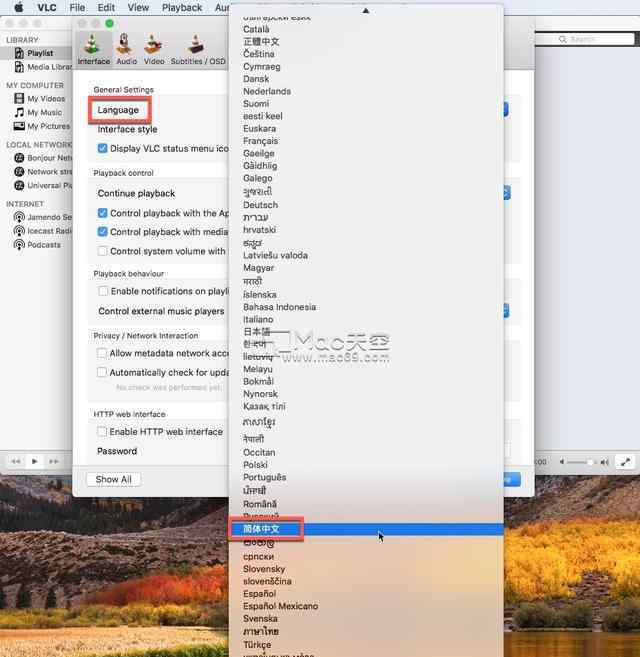Open the Language dropdown arrow
Screen dimensions: 640x657
tap(506, 110)
